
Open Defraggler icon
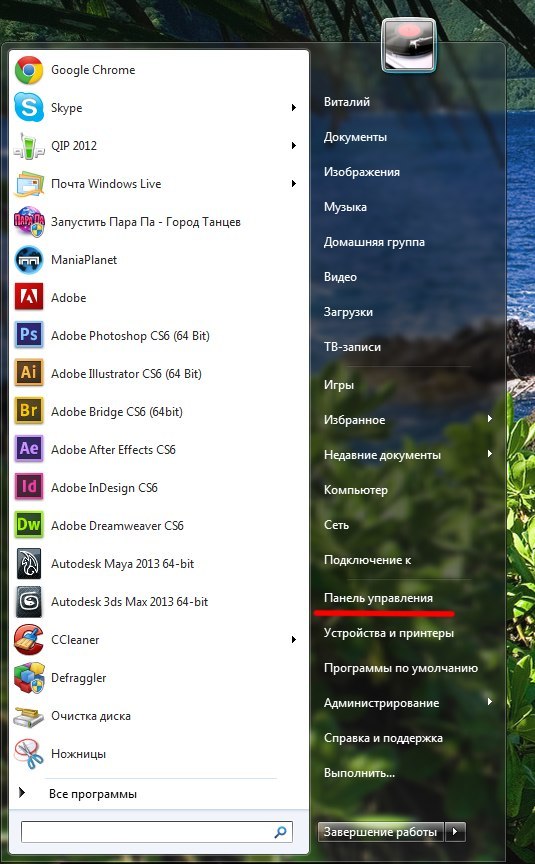29,677
